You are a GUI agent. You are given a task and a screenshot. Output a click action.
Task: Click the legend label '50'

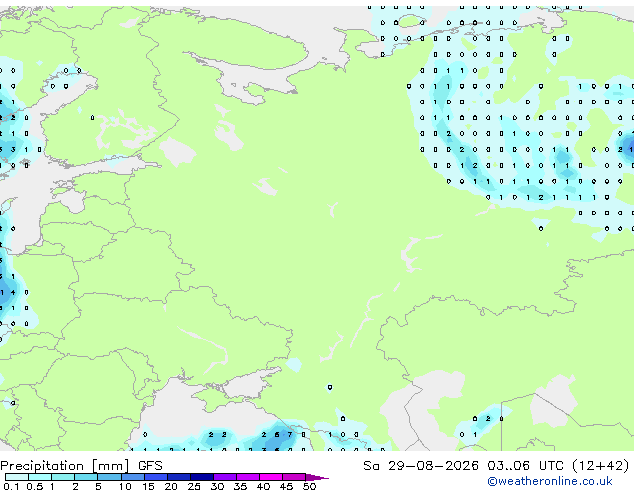309,486
